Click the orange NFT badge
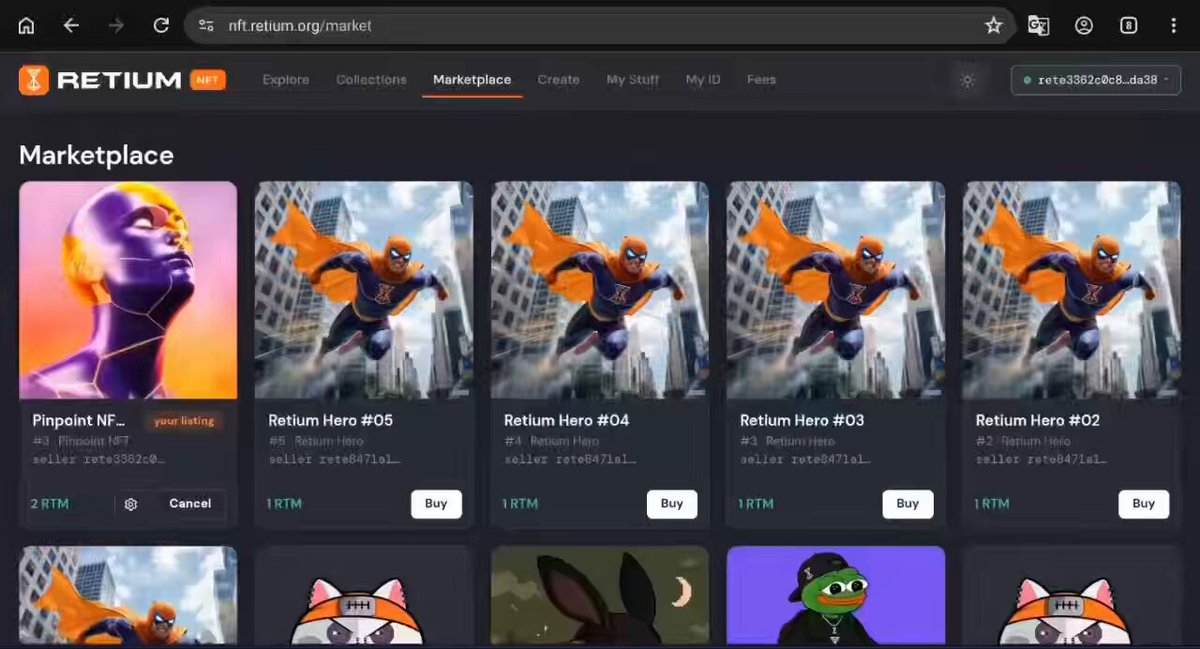1200x649 pixels. click(208, 80)
